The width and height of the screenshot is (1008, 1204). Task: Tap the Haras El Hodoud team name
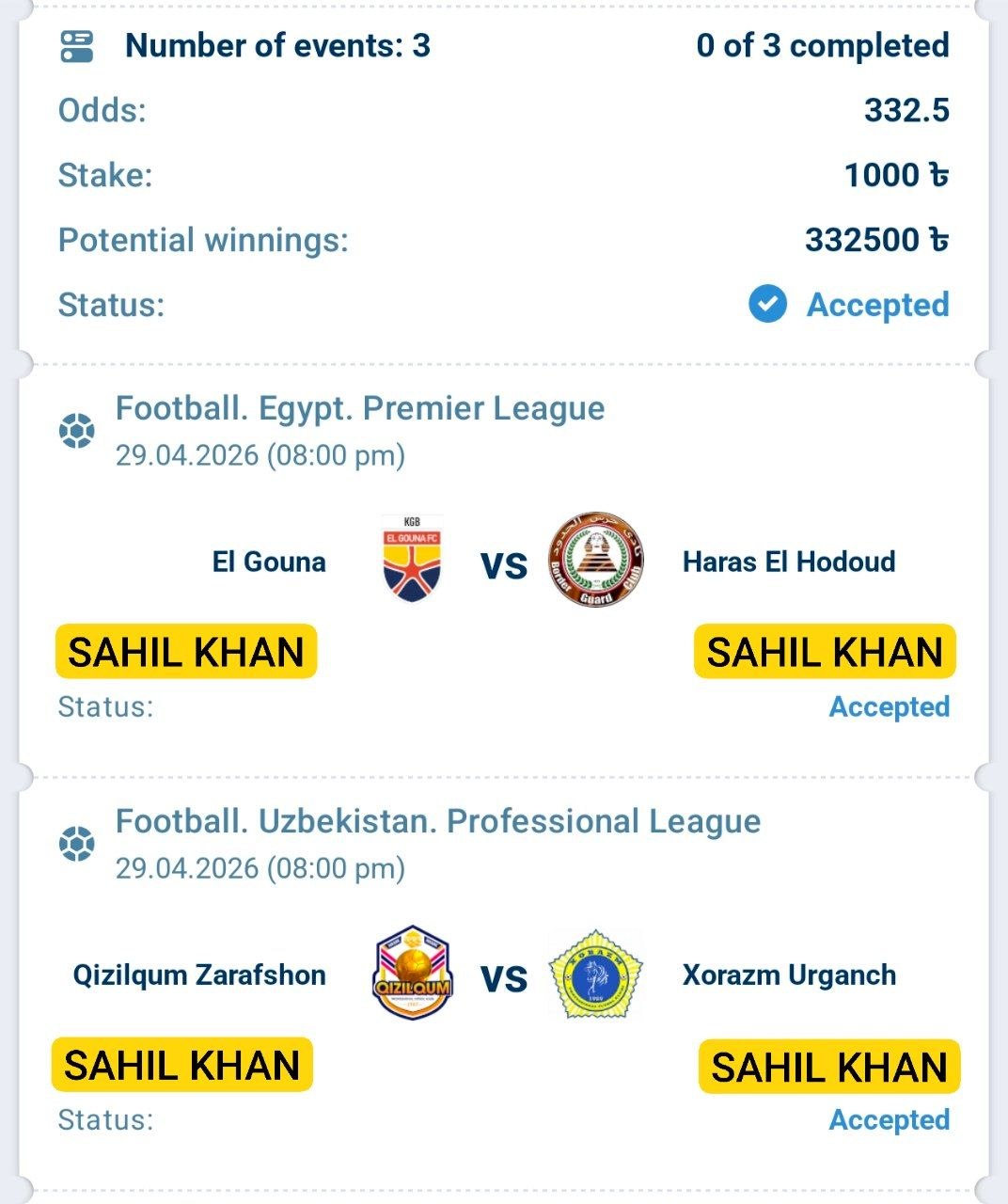click(x=788, y=562)
